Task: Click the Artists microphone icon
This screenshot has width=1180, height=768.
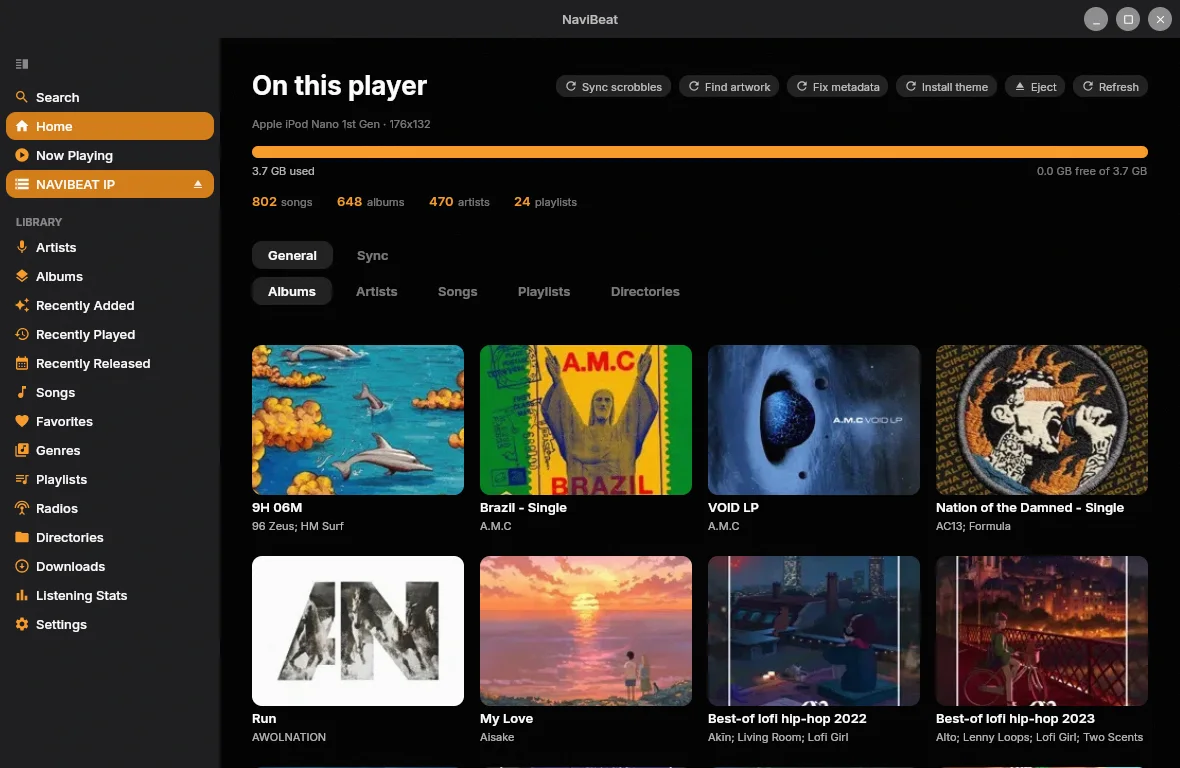Action: click(x=22, y=247)
